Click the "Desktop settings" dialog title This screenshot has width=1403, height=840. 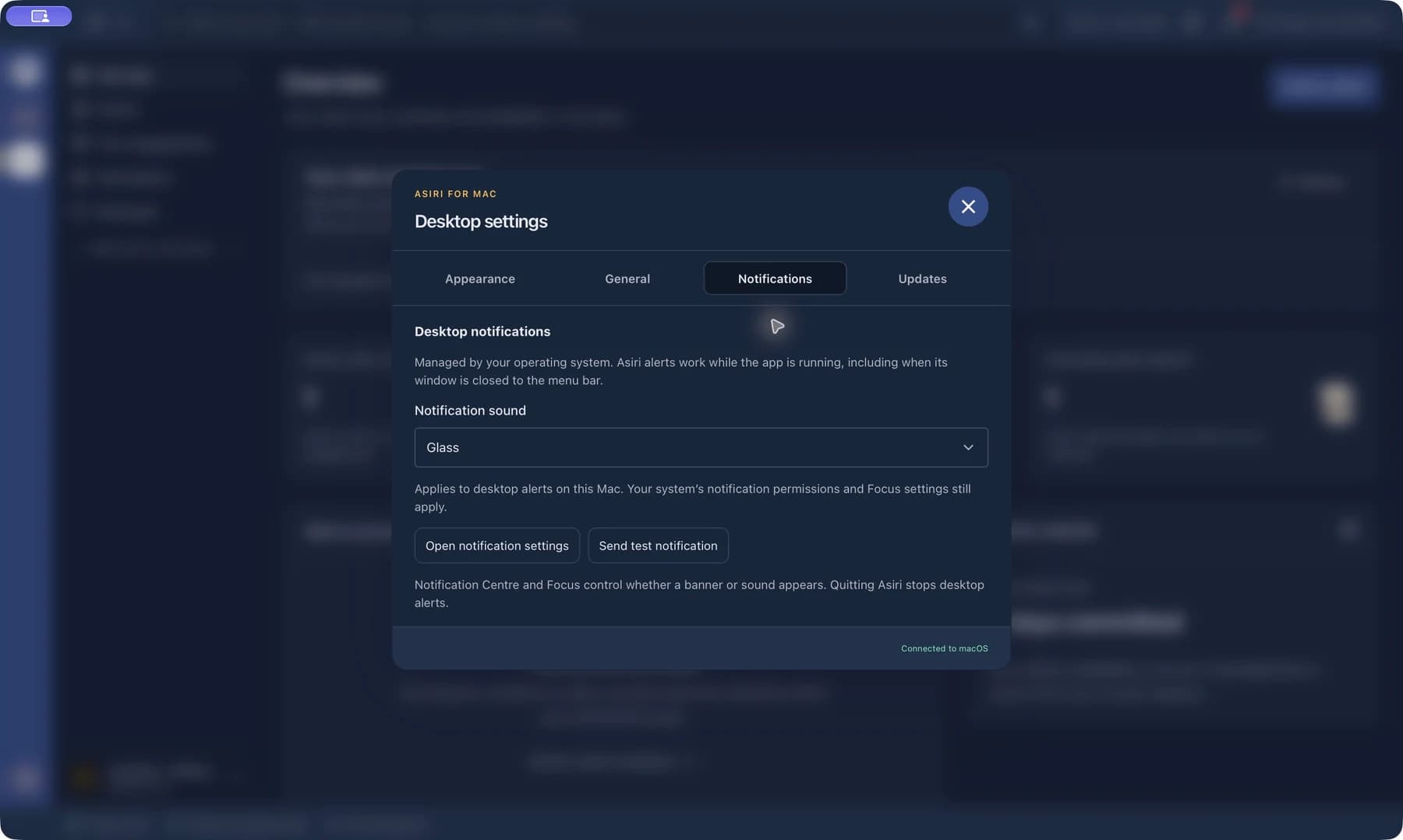point(481,221)
